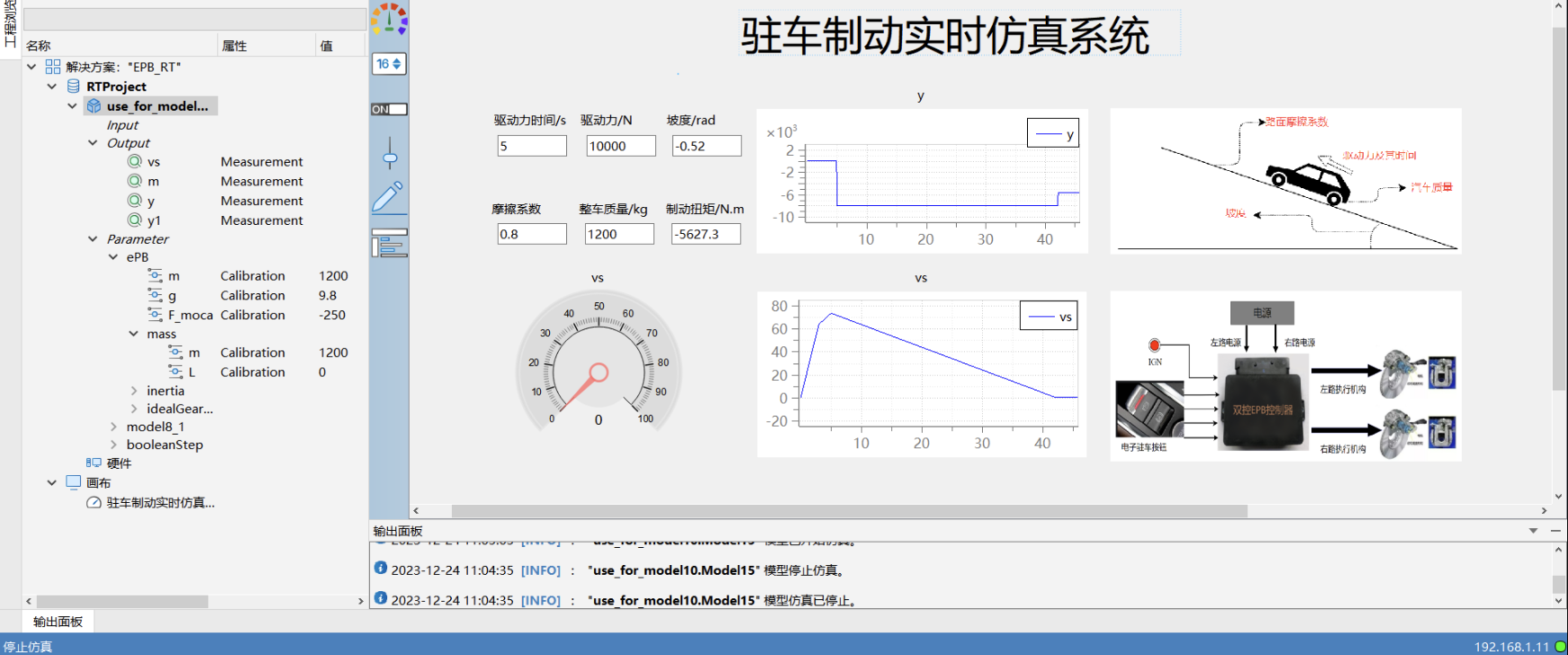Viewport: 1568px width, 655px height.
Task: Click the measurement icon next to vs
Action: [x=135, y=162]
